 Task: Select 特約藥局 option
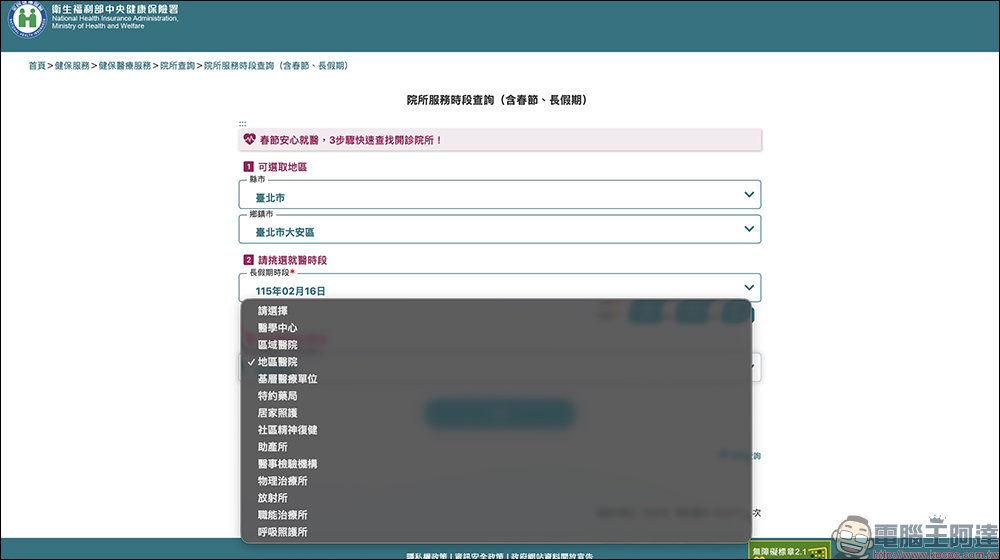click(x=496, y=396)
